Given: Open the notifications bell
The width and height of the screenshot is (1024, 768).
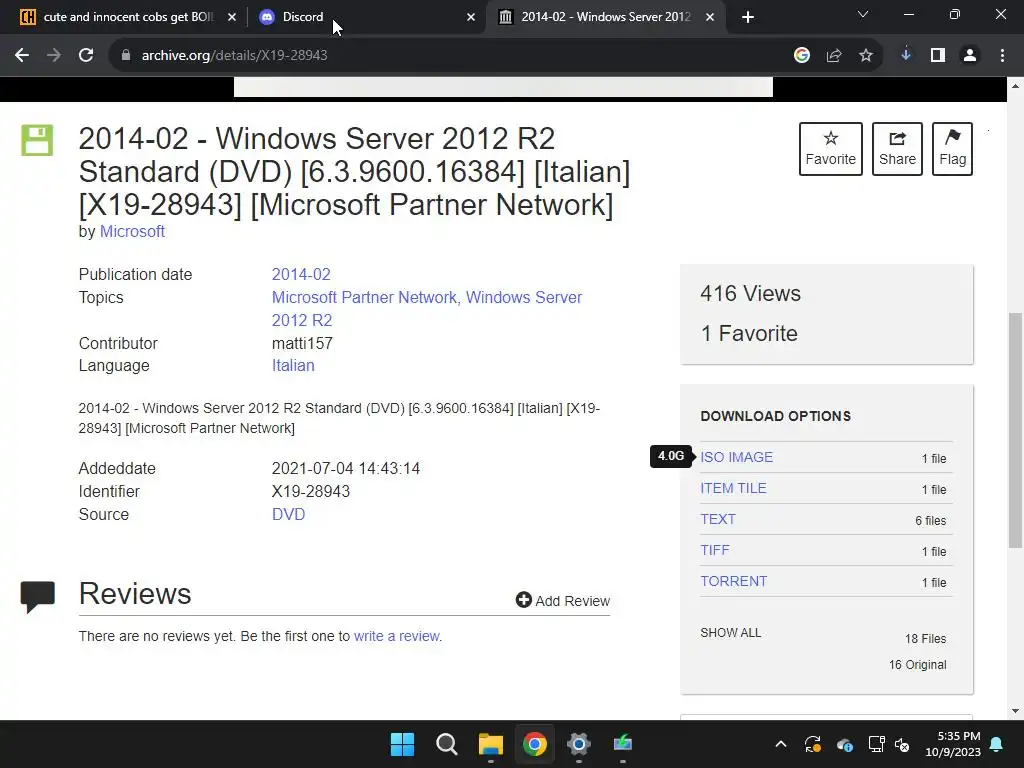Looking at the screenshot, I should point(997,744).
